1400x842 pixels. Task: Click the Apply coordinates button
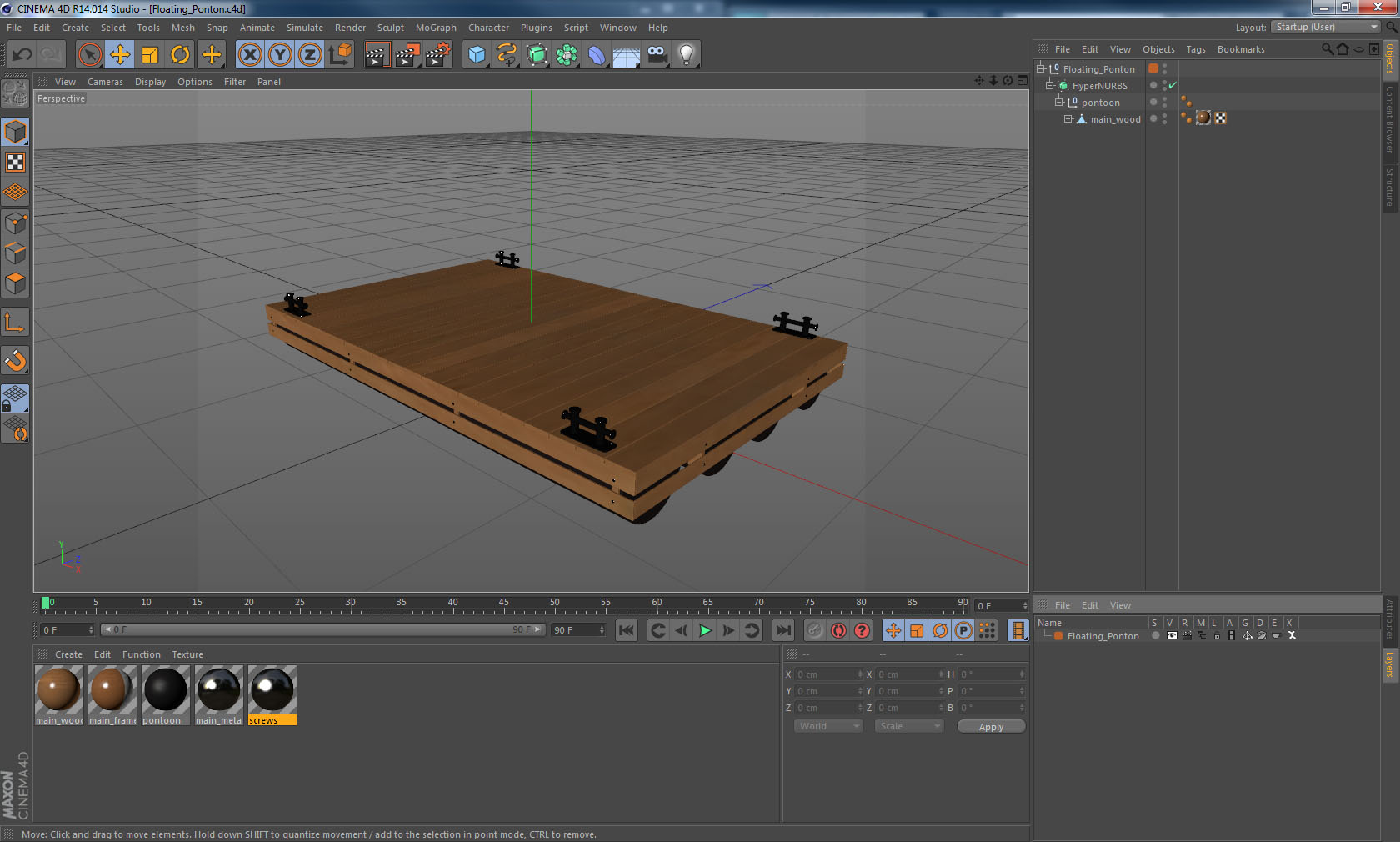[x=991, y=727]
